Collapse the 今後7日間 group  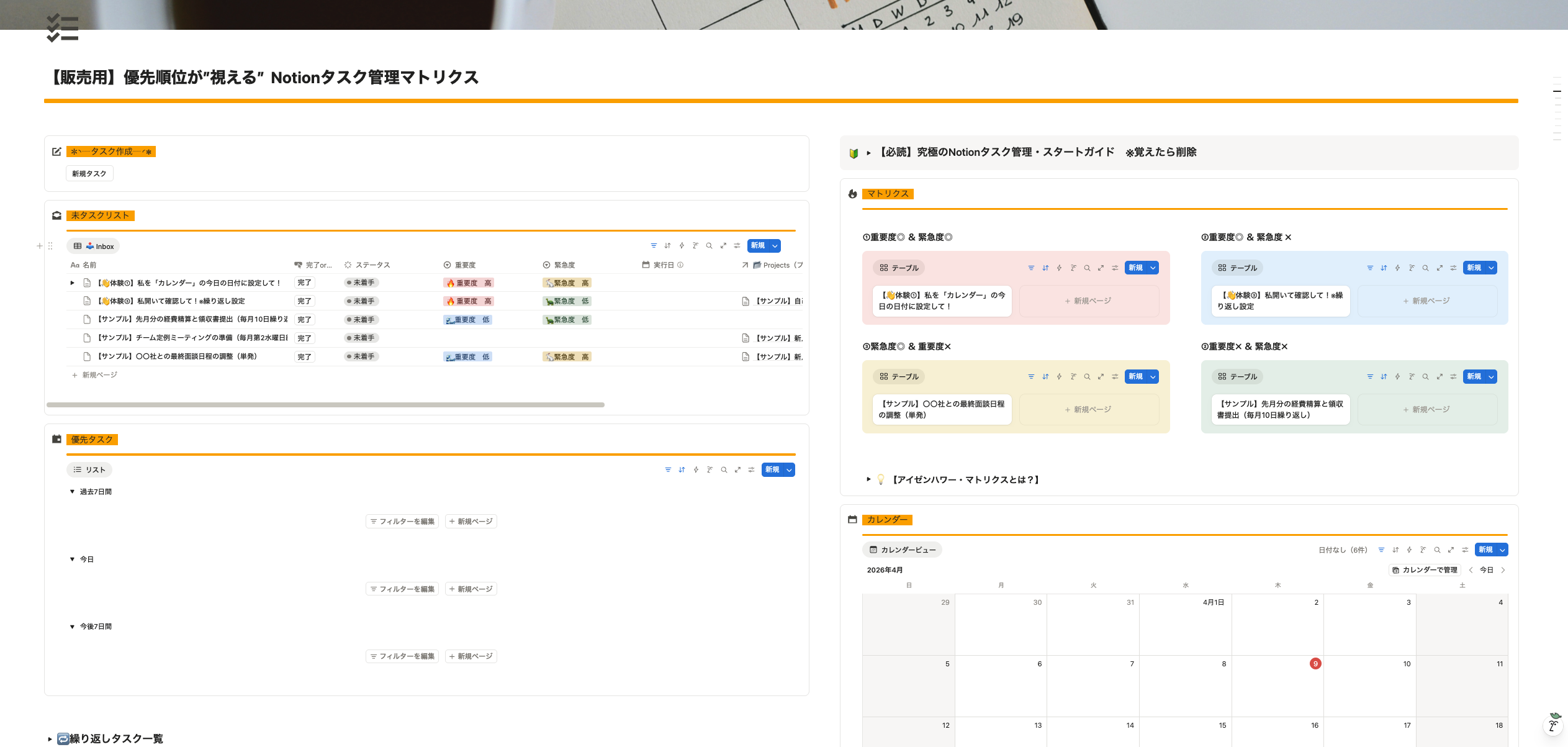(72, 627)
